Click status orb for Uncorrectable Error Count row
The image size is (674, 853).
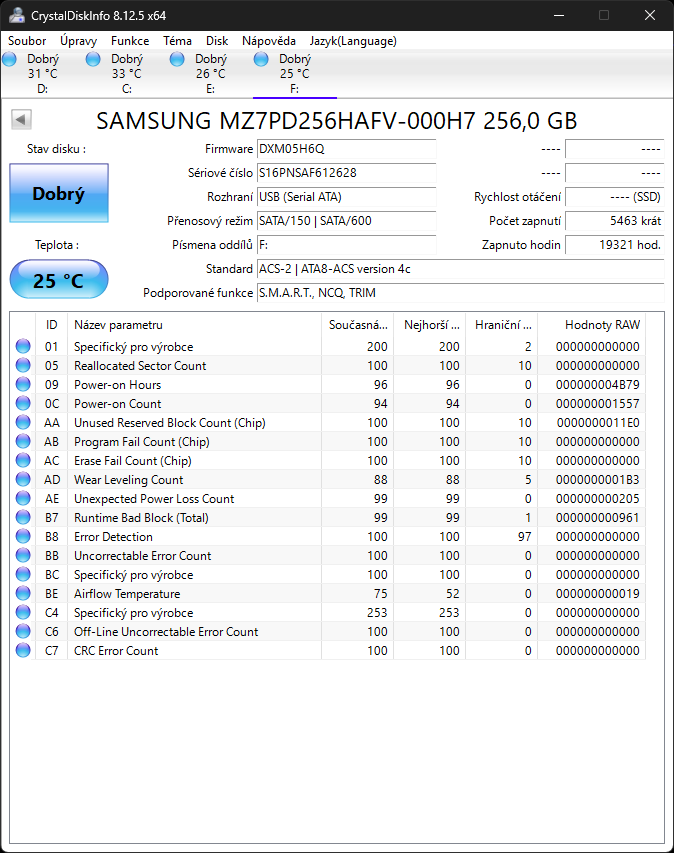pyautogui.click(x=23, y=555)
